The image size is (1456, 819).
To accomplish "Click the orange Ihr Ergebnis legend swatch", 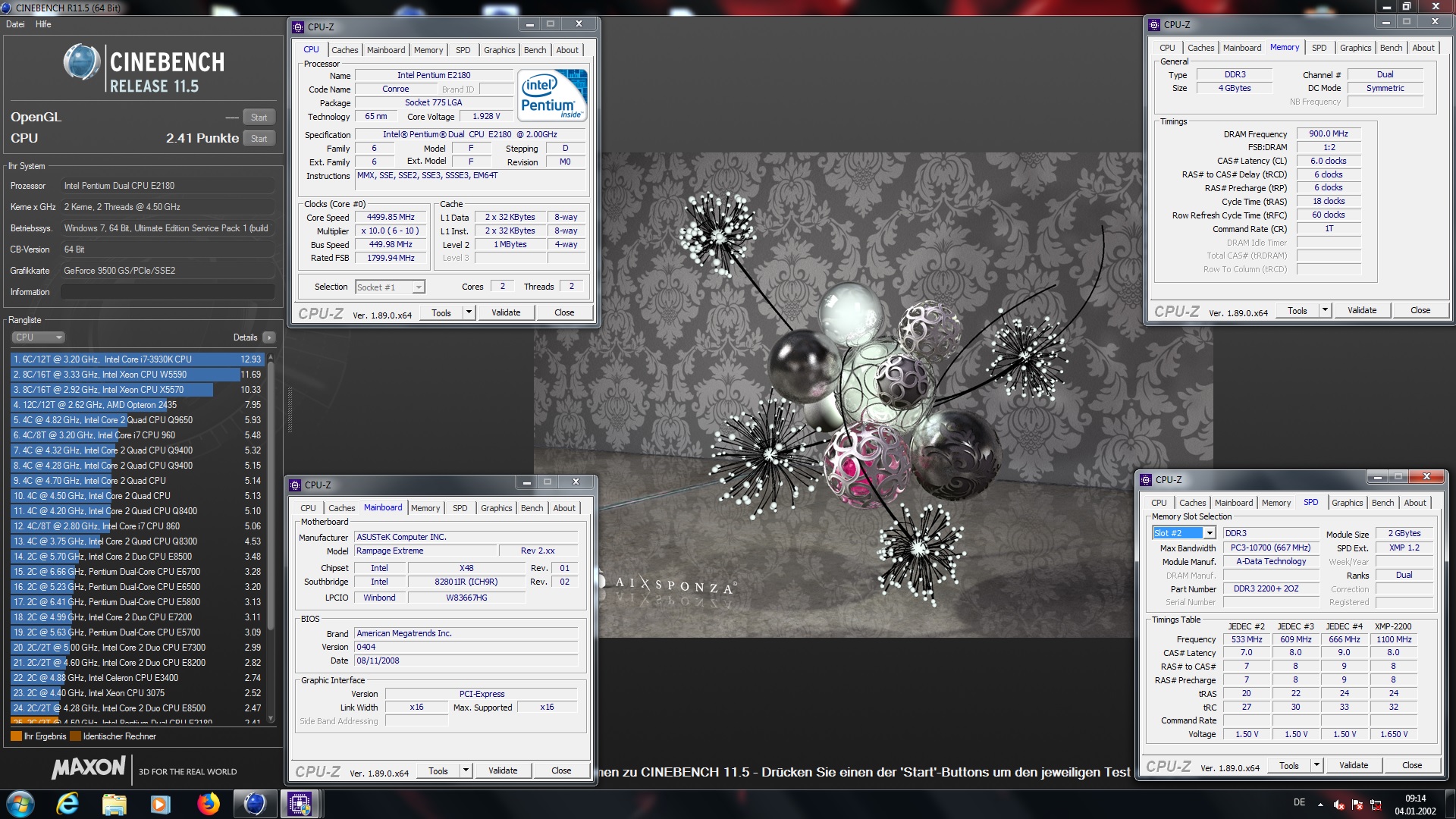I will pos(16,736).
